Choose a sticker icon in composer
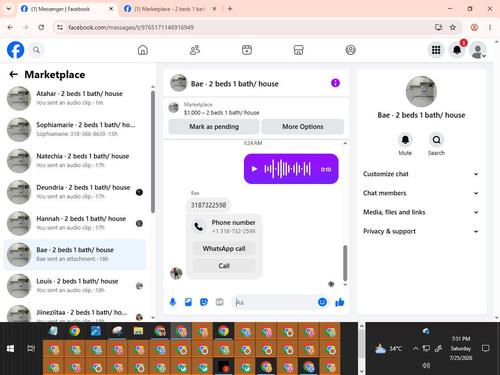 [x=204, y=302]
